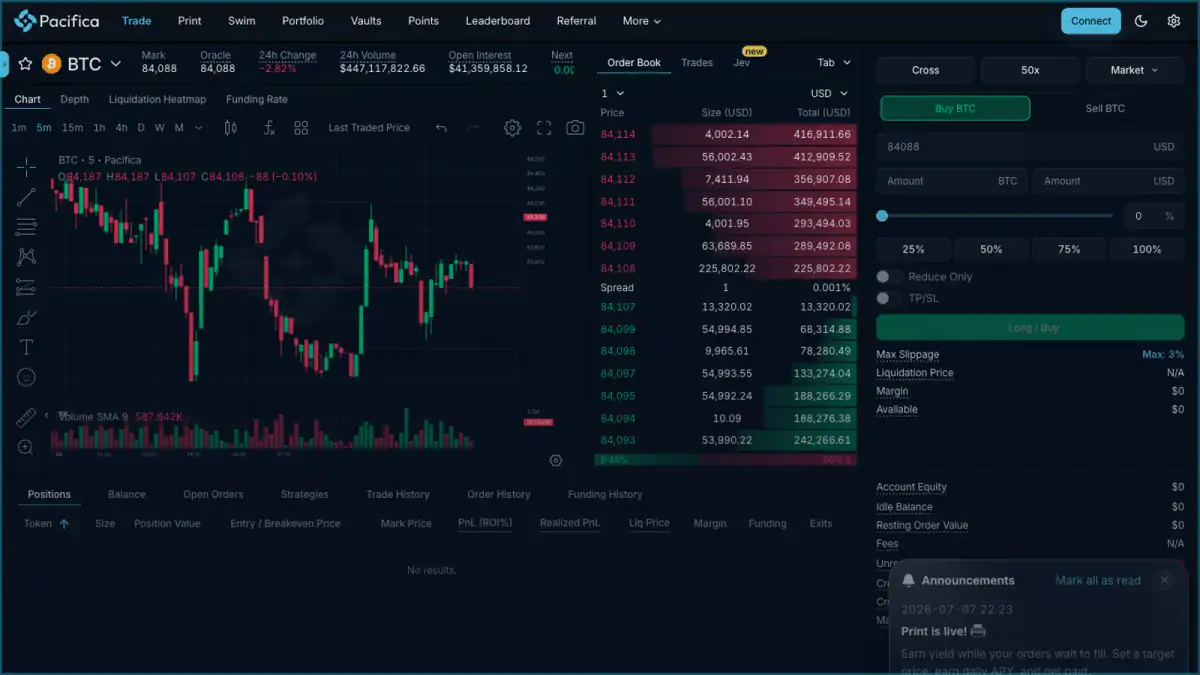Open chart settings with the gear icon
Viewport: 1200px width, 675px height.
(512, 128)
